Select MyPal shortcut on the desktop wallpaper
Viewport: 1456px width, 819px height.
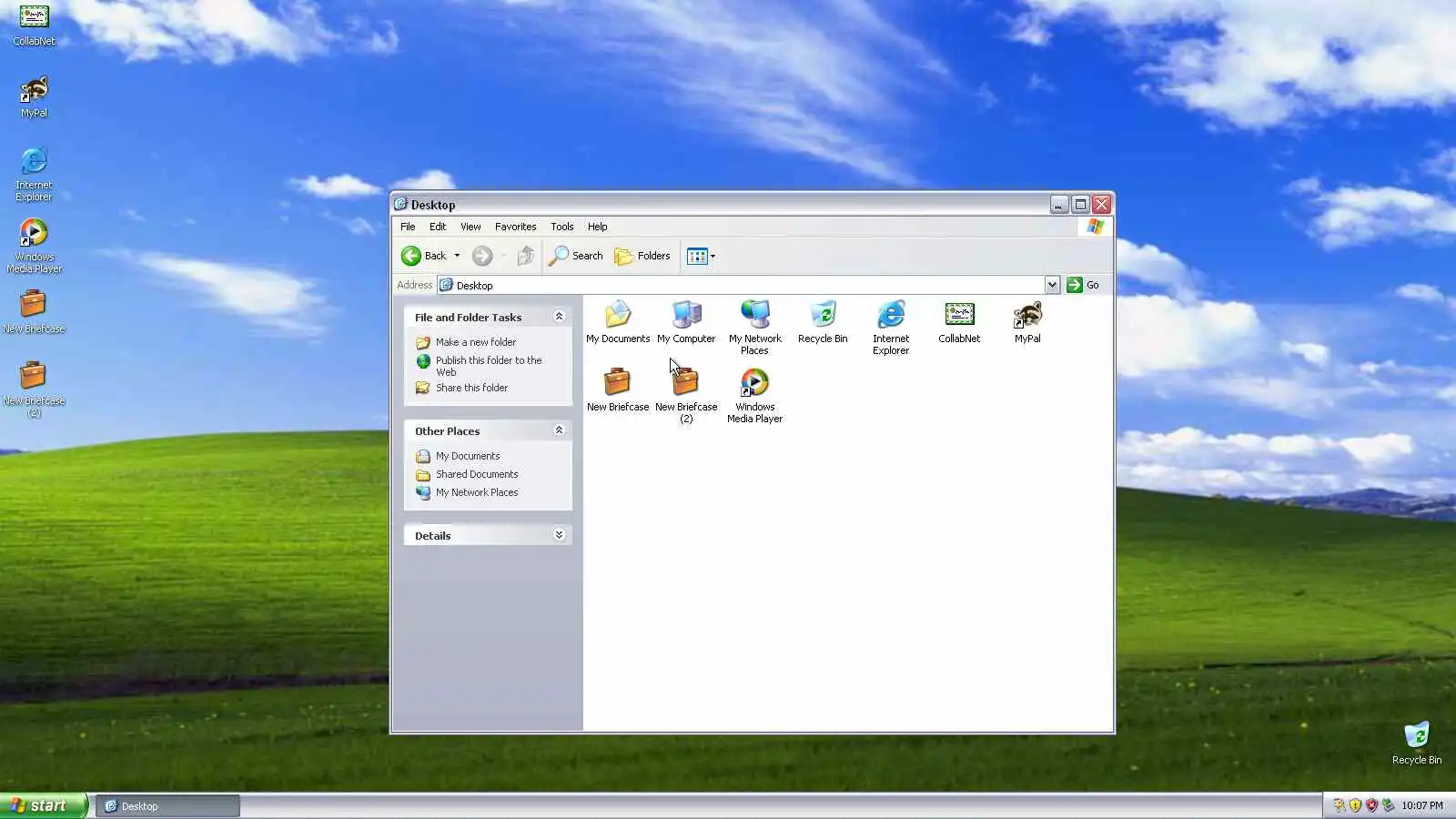tap(34, 96)
